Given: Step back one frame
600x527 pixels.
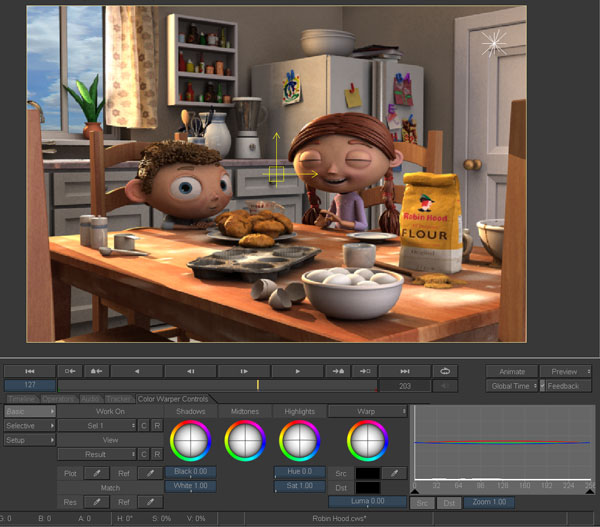Looking at the screenshot, I should click(x=190, y=371).
